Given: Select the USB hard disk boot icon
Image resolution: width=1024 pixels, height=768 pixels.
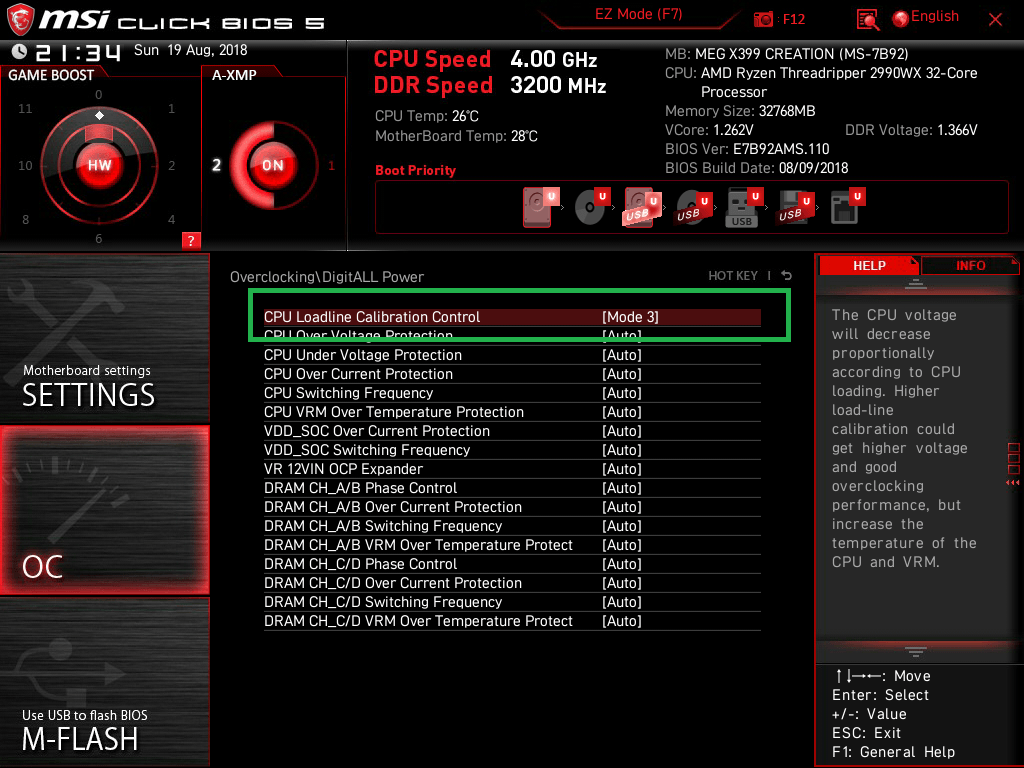Looking at the screenshot, I should (x=643, y=207).
